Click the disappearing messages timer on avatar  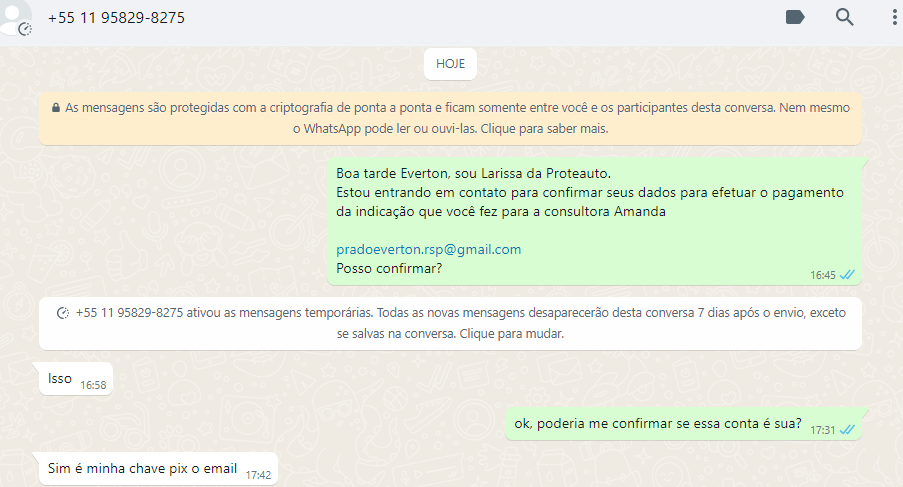tap(25, 29)
